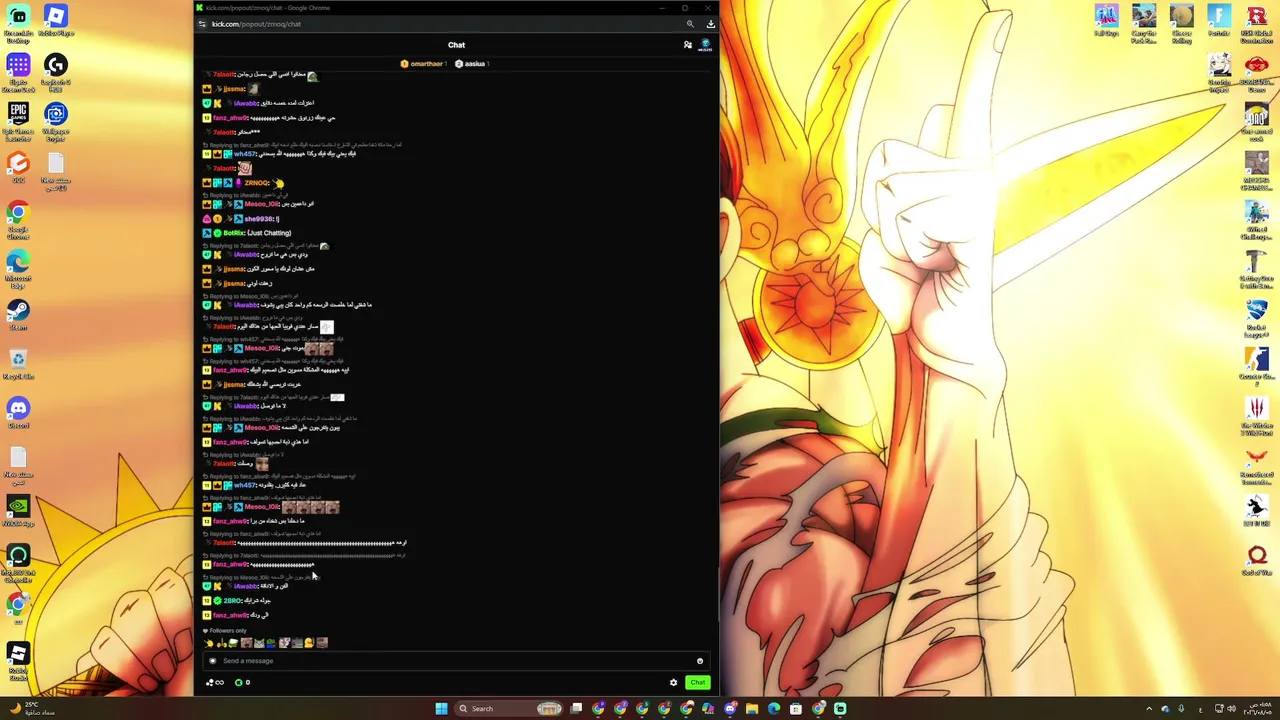Viewport: 1280px width, 720px height.
Task: Open Fortnite desktop shortcut
Action: pos(1218,20)
